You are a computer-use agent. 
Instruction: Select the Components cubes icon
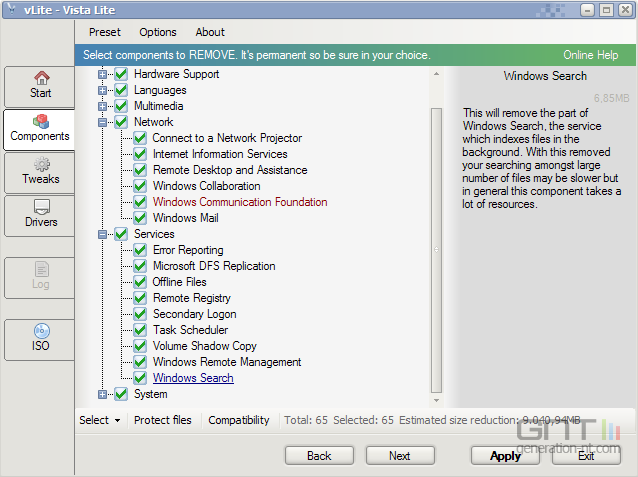click(41, 121)
